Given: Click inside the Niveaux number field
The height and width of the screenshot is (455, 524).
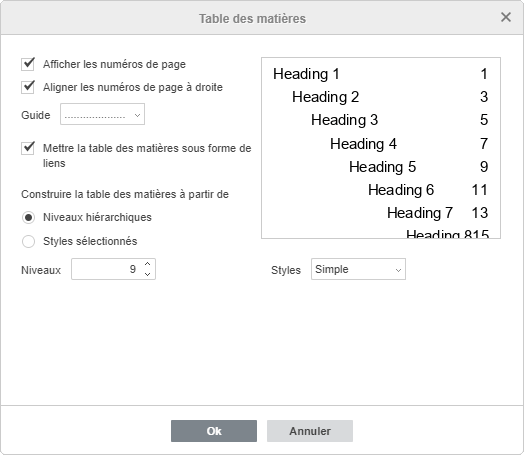Looking at the screenshot, I should [x=106, y=269].
